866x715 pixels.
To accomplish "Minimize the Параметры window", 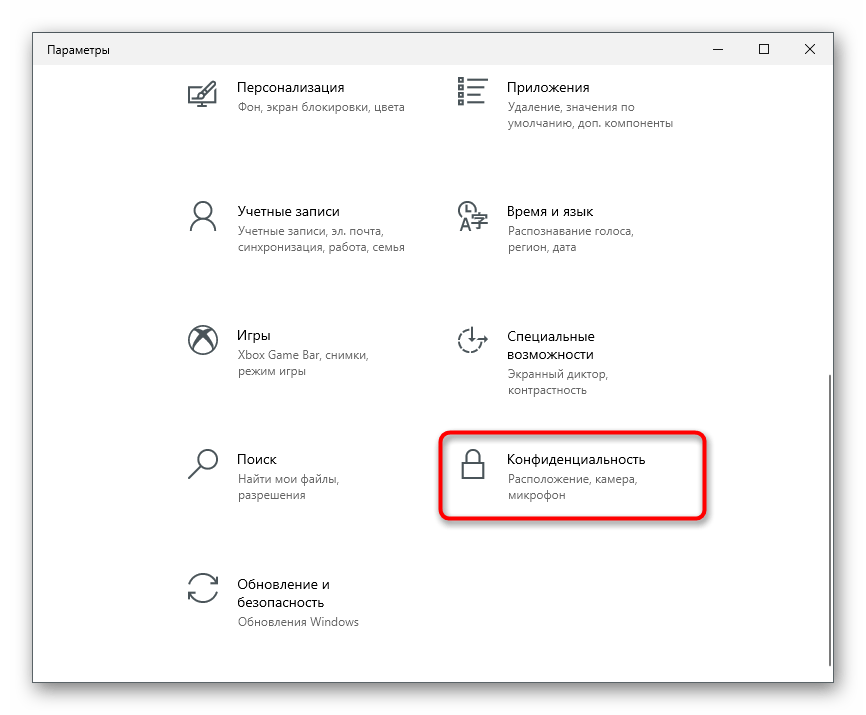I will pyautogui.click(x=718, y=49).
